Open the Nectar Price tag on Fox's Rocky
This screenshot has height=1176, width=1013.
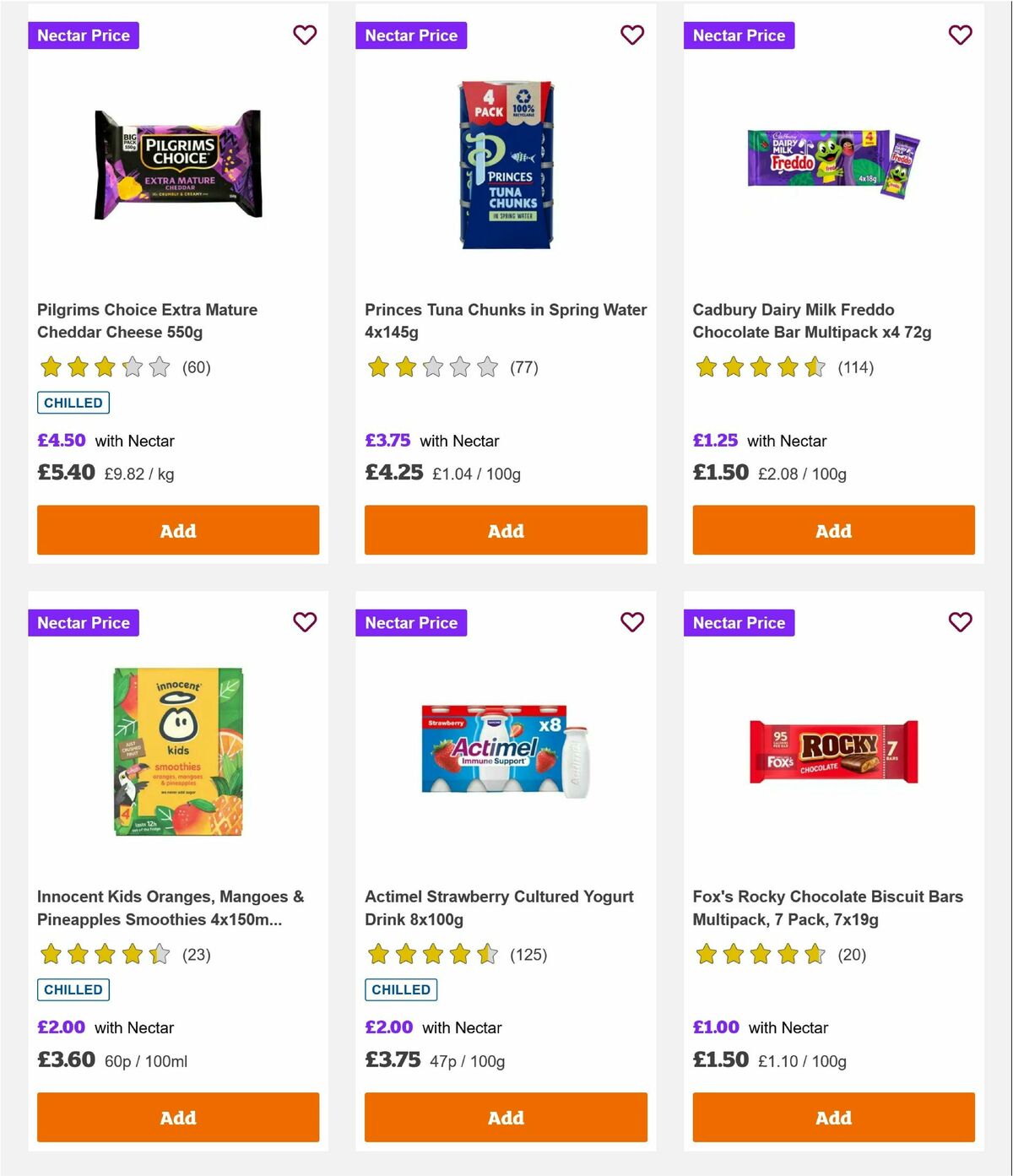click(x=739, y=622)
